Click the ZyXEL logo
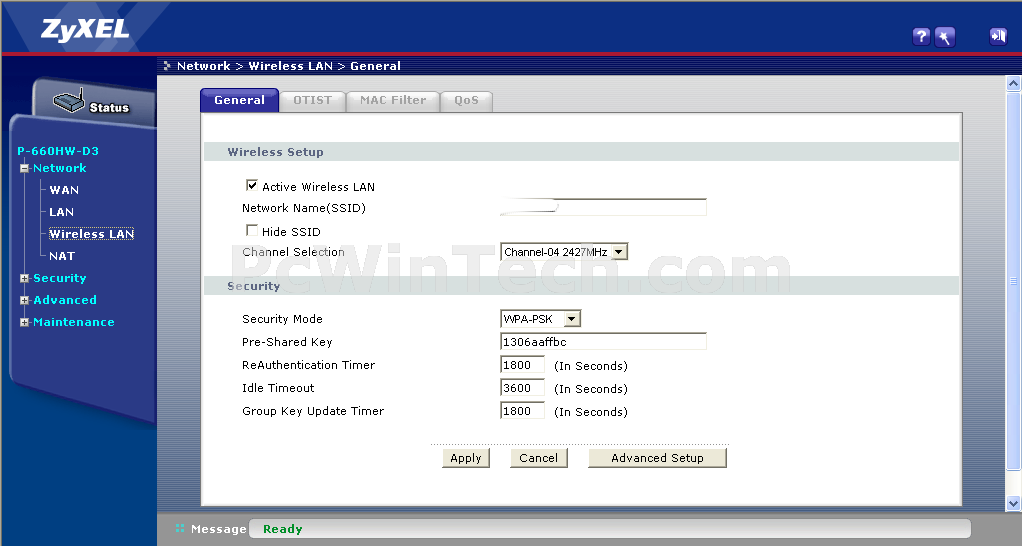This screenshot has width=1022, height=546. tap(85, 30)
